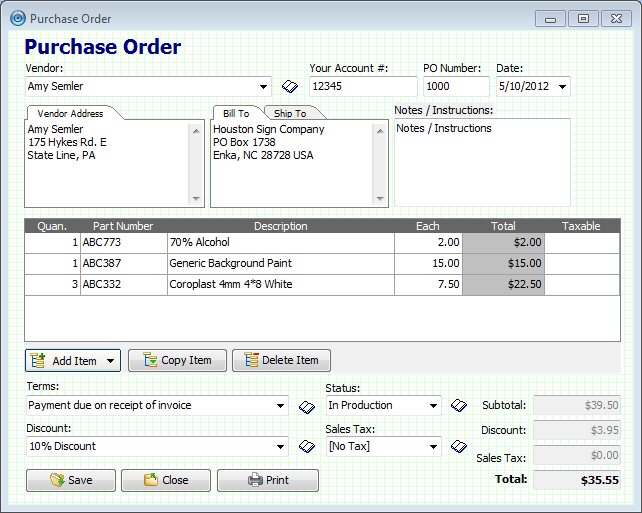Toggle Taxable cell for Generic Background Paint

pos(581,263)
